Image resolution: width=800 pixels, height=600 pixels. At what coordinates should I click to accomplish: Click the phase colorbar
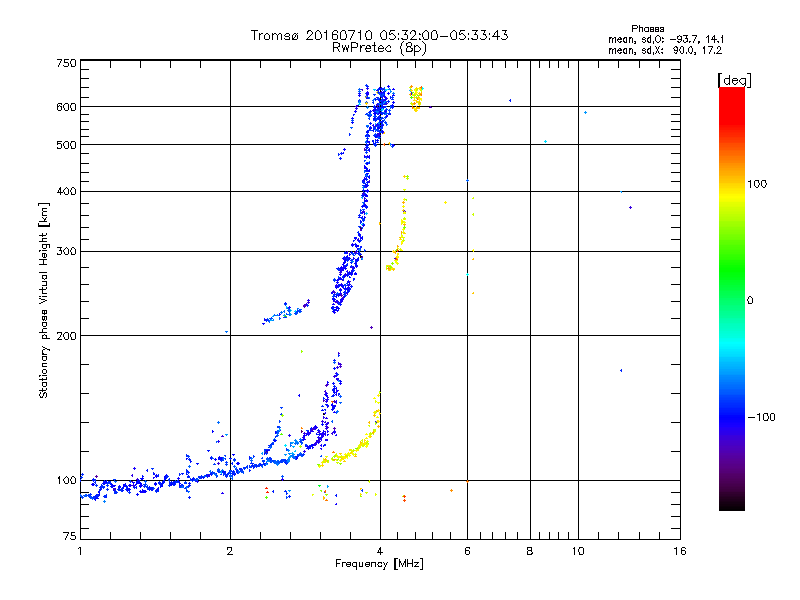tap(732, 298)
